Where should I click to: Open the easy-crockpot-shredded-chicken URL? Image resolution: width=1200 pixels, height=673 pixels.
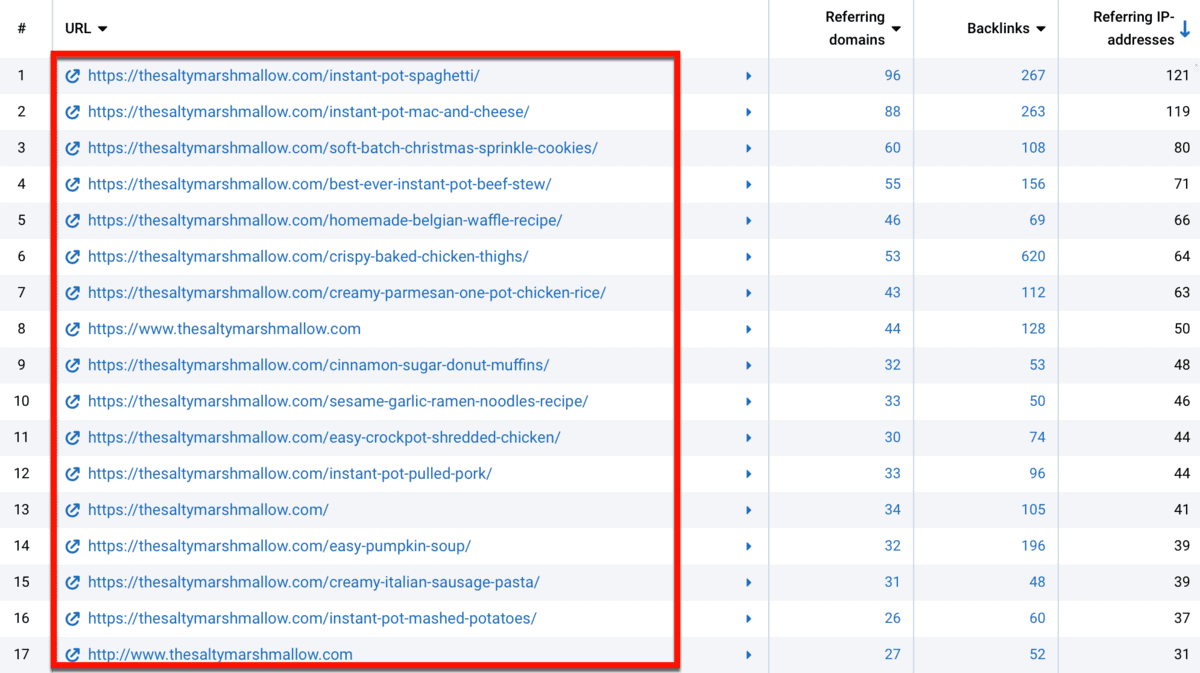(324, 437)
